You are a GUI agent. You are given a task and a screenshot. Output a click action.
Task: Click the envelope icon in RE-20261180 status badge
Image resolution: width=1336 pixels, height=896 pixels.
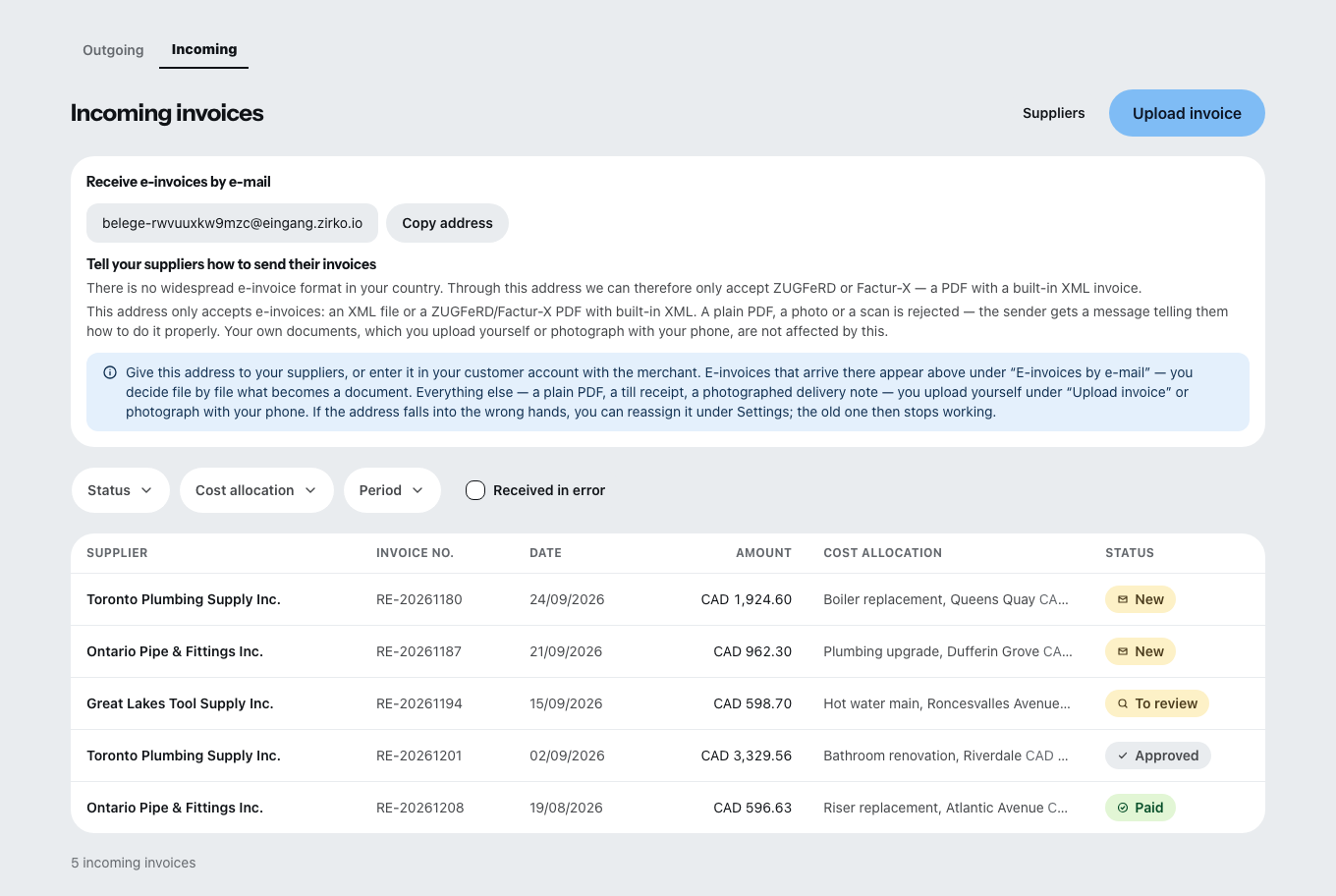tap(1123, 599)
